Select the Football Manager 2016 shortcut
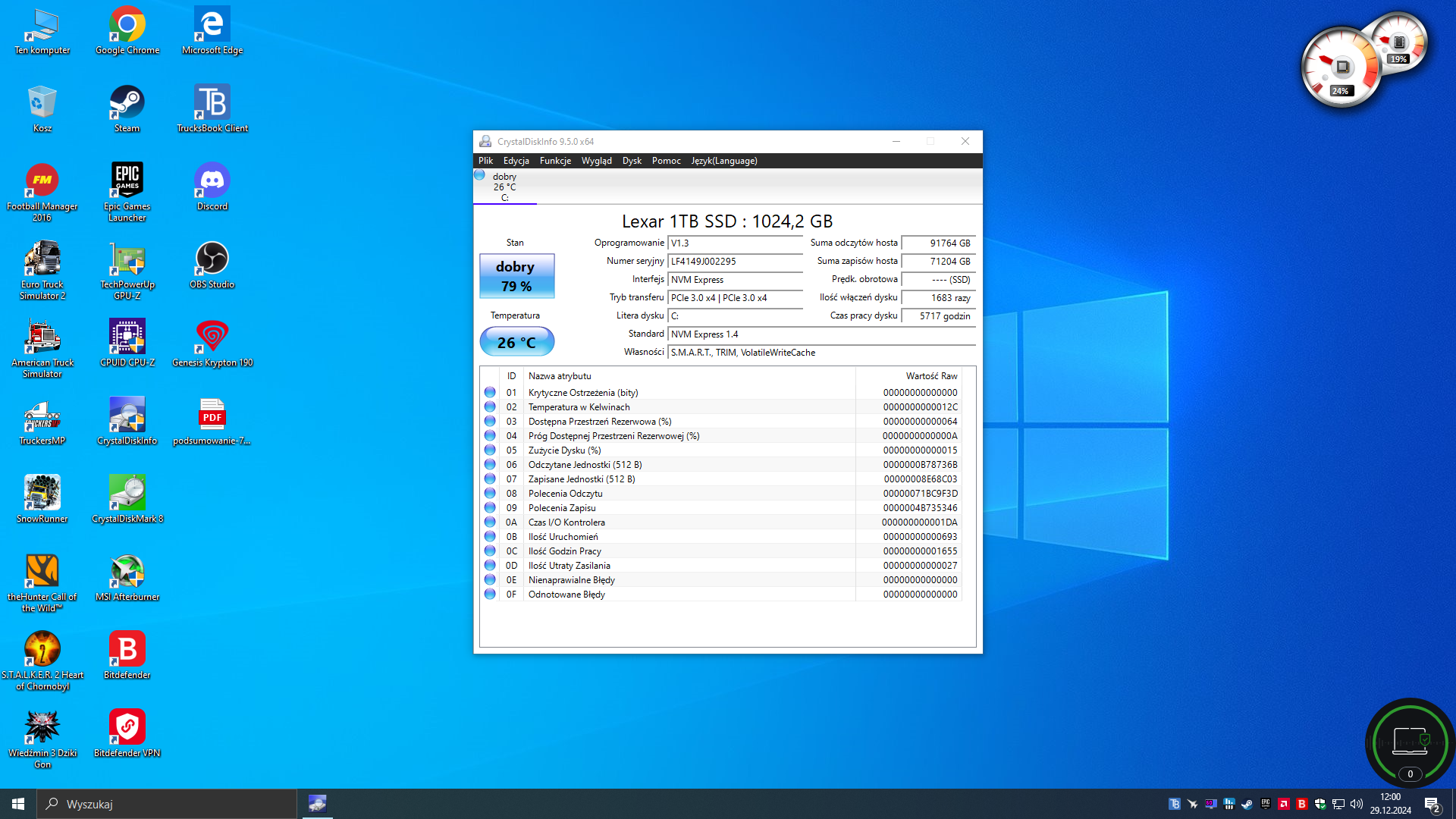The width and height of the screenshot is (1456, 819). [x=42, y=193]
